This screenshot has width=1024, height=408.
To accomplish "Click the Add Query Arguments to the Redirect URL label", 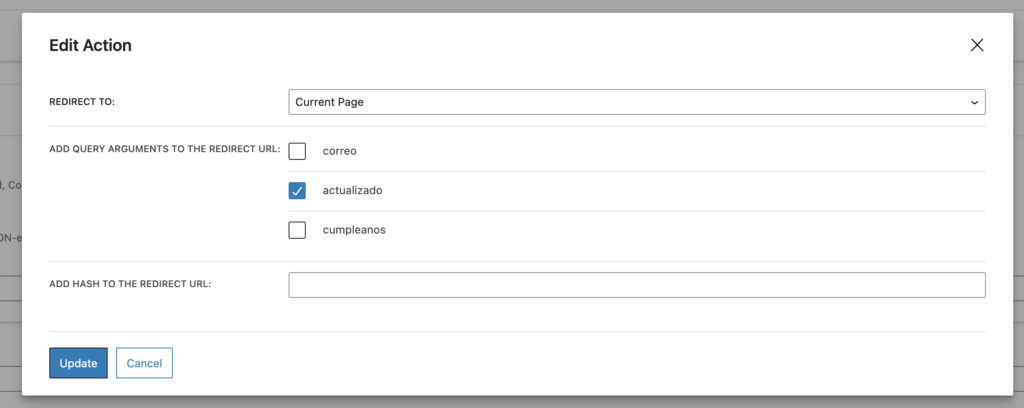I will [x=164, y=149].
